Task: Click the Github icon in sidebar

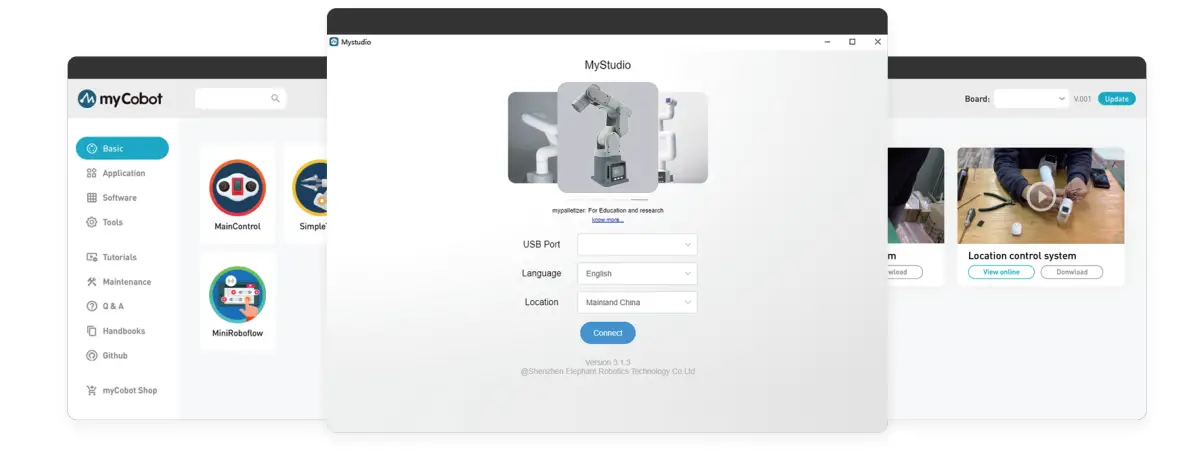Action: 92,356
